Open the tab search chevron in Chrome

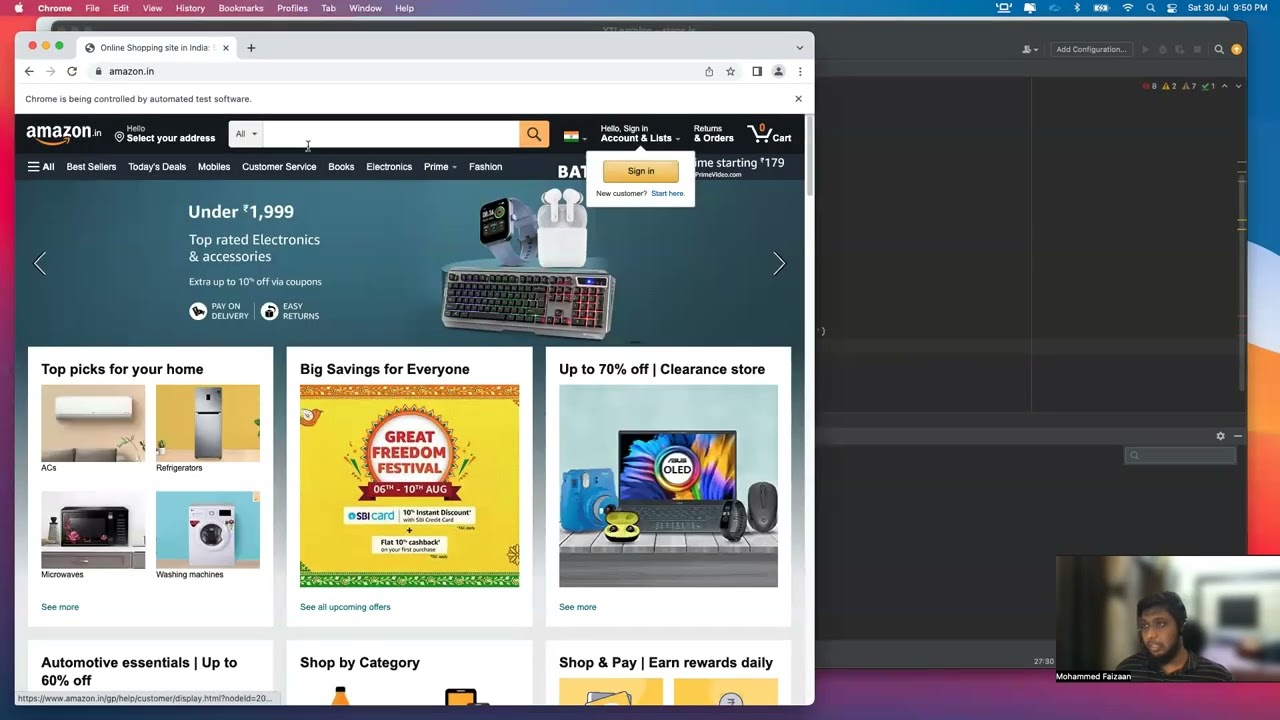(x=799, y=47)
